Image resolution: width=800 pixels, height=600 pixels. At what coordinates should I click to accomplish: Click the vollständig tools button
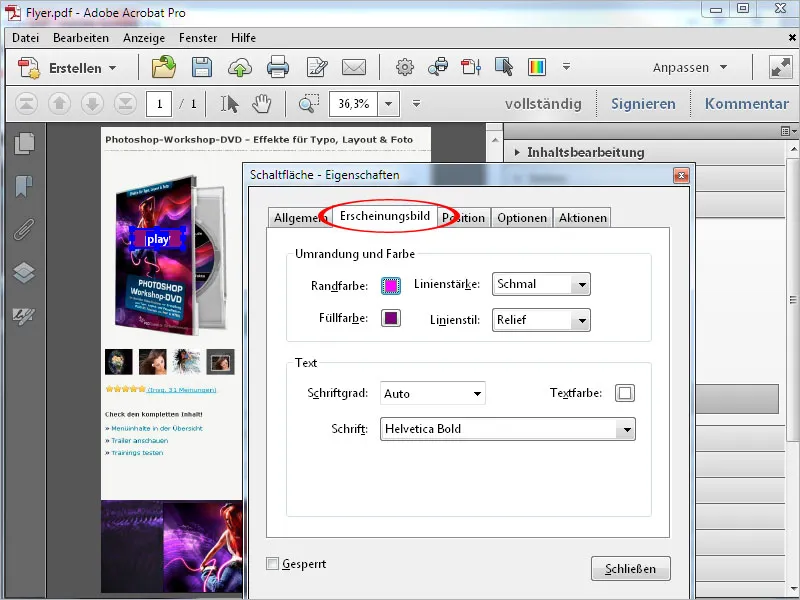(x=543, y=104)
